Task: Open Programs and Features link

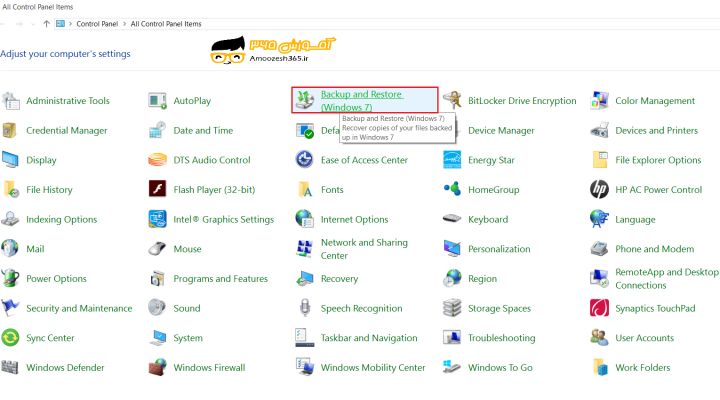Action: [x=220, y=279]
